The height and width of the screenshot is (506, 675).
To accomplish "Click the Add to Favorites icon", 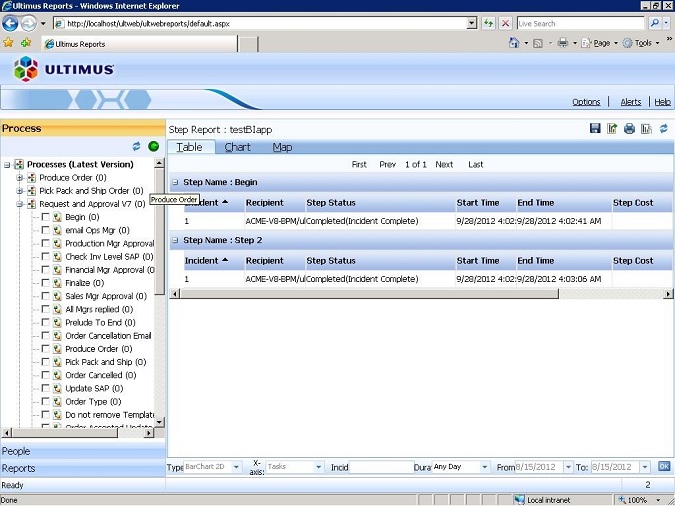I will 26,43.
